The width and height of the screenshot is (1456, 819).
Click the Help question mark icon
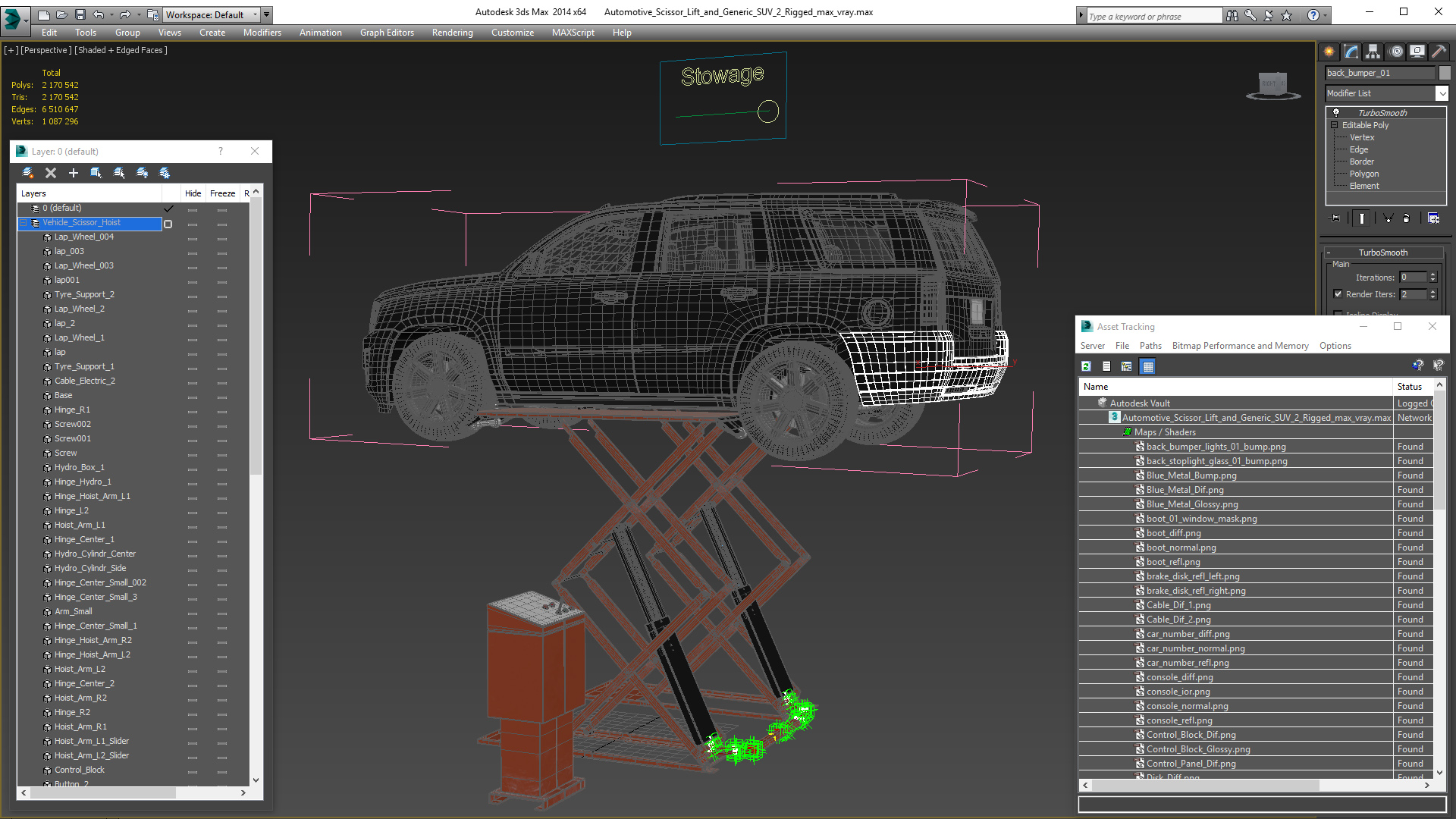tap(1313, 15)
